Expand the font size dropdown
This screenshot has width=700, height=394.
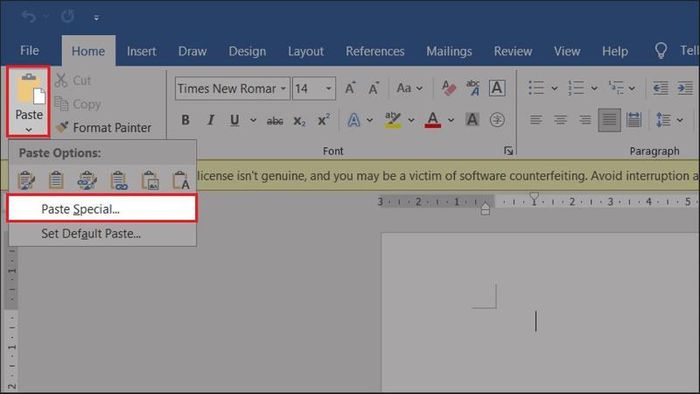(x=329, y=88)
